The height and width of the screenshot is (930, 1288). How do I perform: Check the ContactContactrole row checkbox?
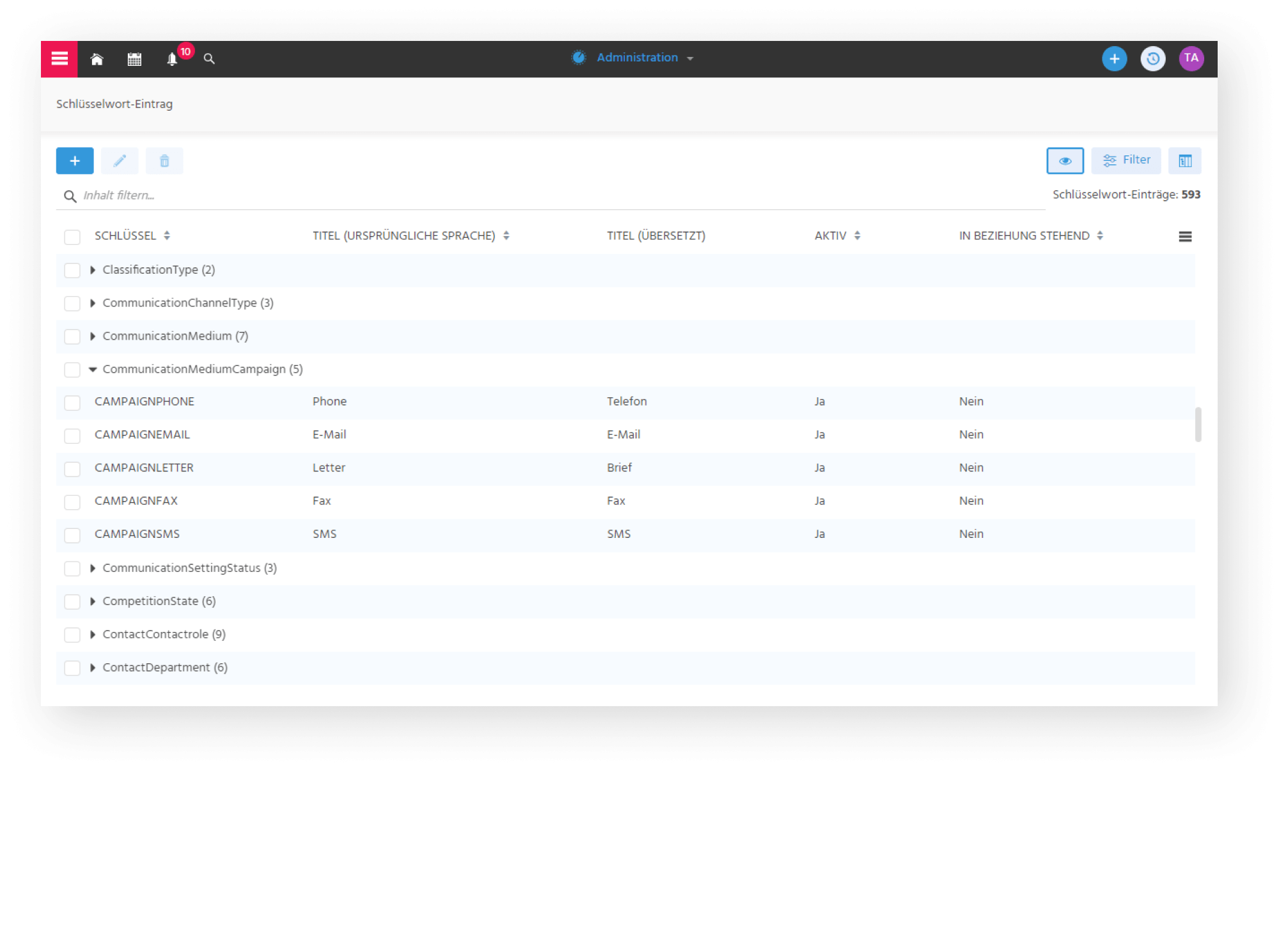point(72,635)
